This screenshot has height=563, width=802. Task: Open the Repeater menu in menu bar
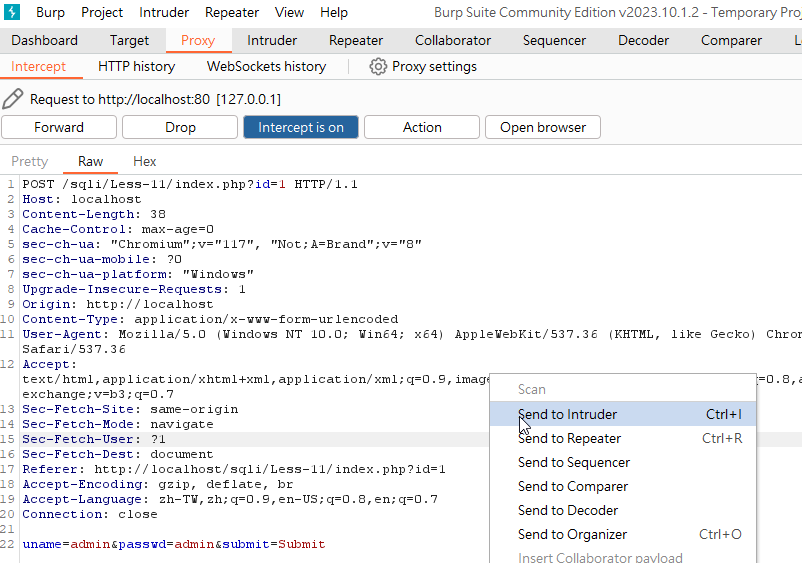[232, 12]
